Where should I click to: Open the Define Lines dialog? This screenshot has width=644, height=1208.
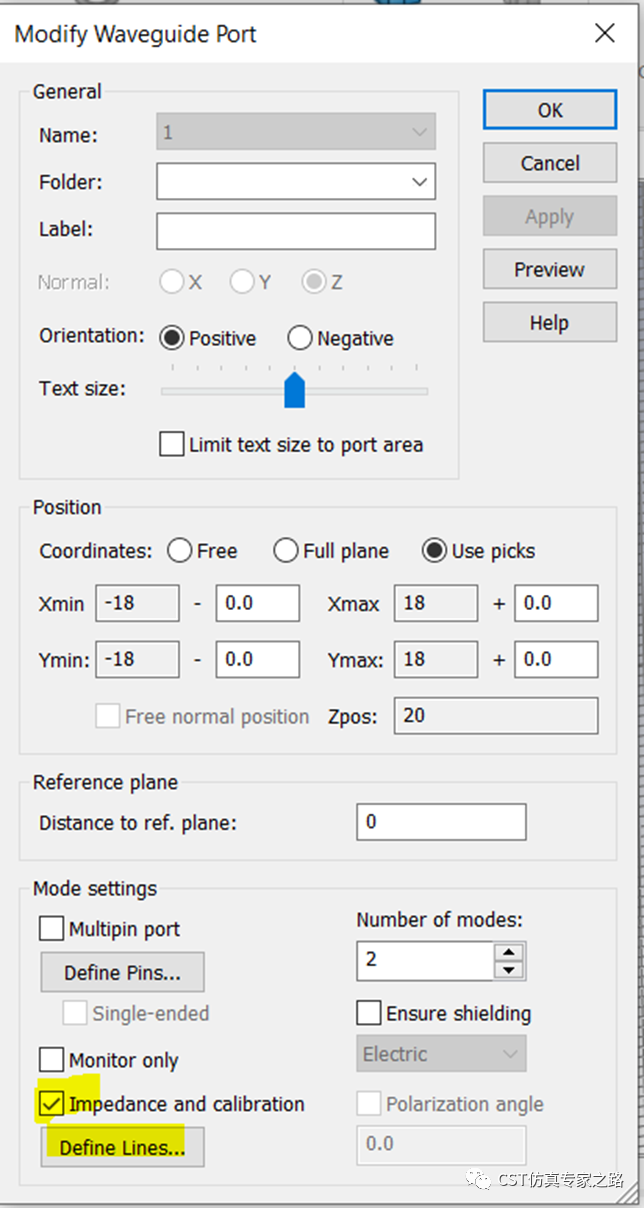122,1147
